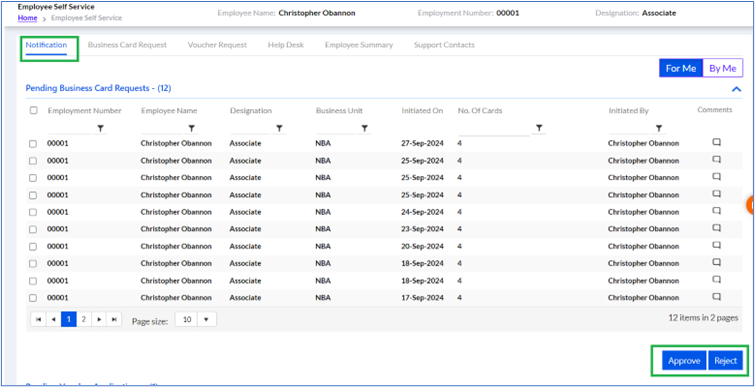Viewport: 755px width, 387px height.
Task: Go to the first page of results
Action: tap(39, 319)
